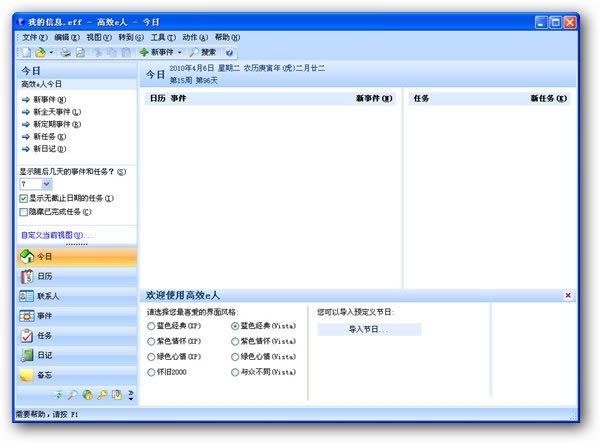
Task: Select 日记 in the navigation pane
Action: point(77,355)
